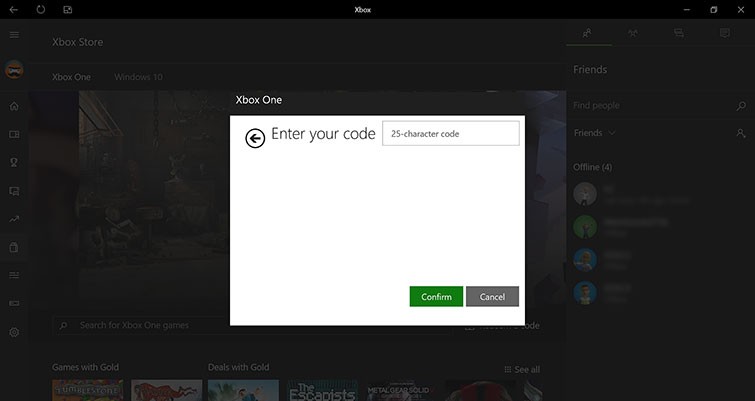This screenshot has height=401, width=755.
Task: Click the Confirm button
Action: (x=436, y=297)
